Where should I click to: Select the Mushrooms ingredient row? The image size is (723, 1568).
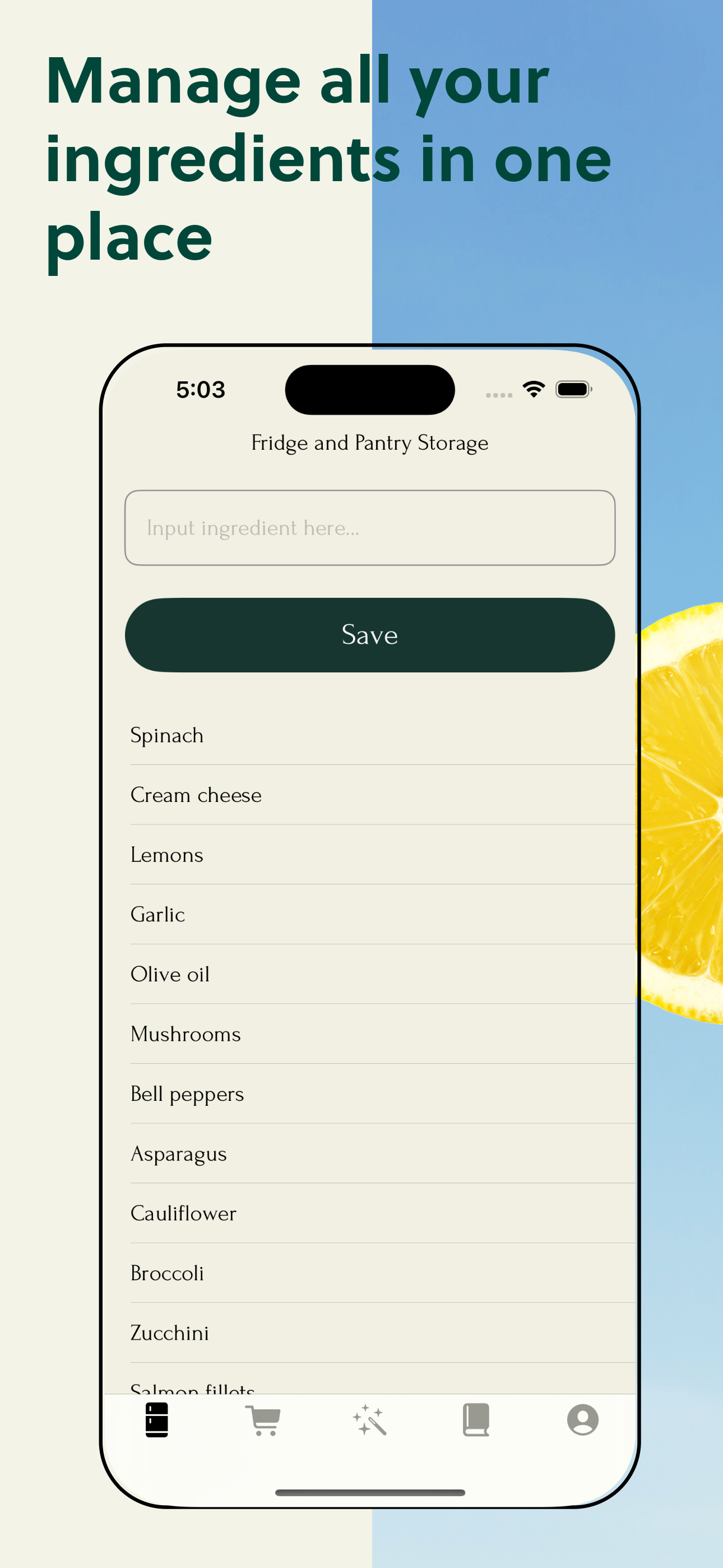point(383,1034)
